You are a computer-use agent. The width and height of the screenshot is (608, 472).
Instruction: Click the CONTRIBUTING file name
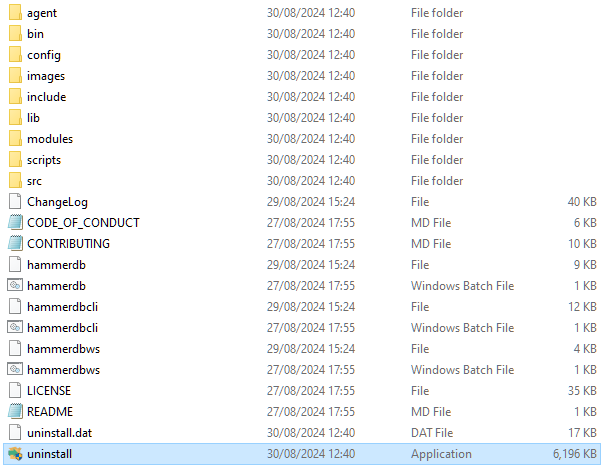[68, 244]
